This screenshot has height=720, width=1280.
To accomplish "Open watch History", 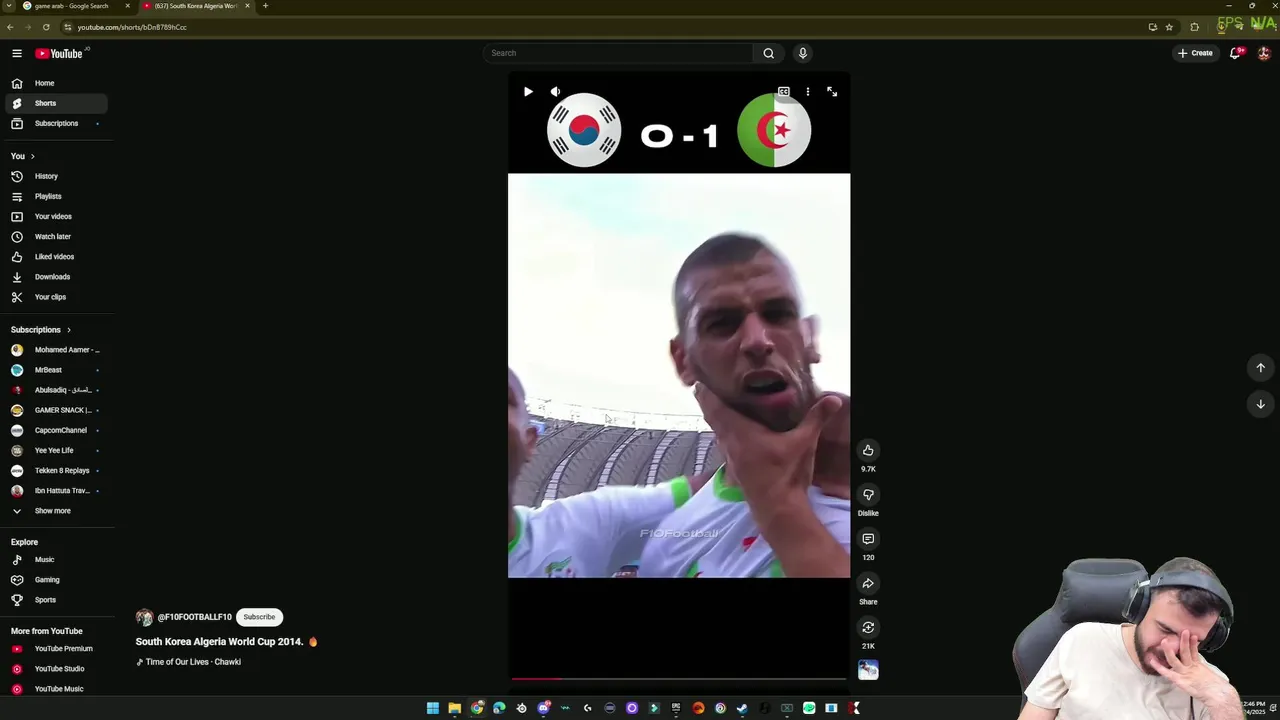I will tap(55, 176).
